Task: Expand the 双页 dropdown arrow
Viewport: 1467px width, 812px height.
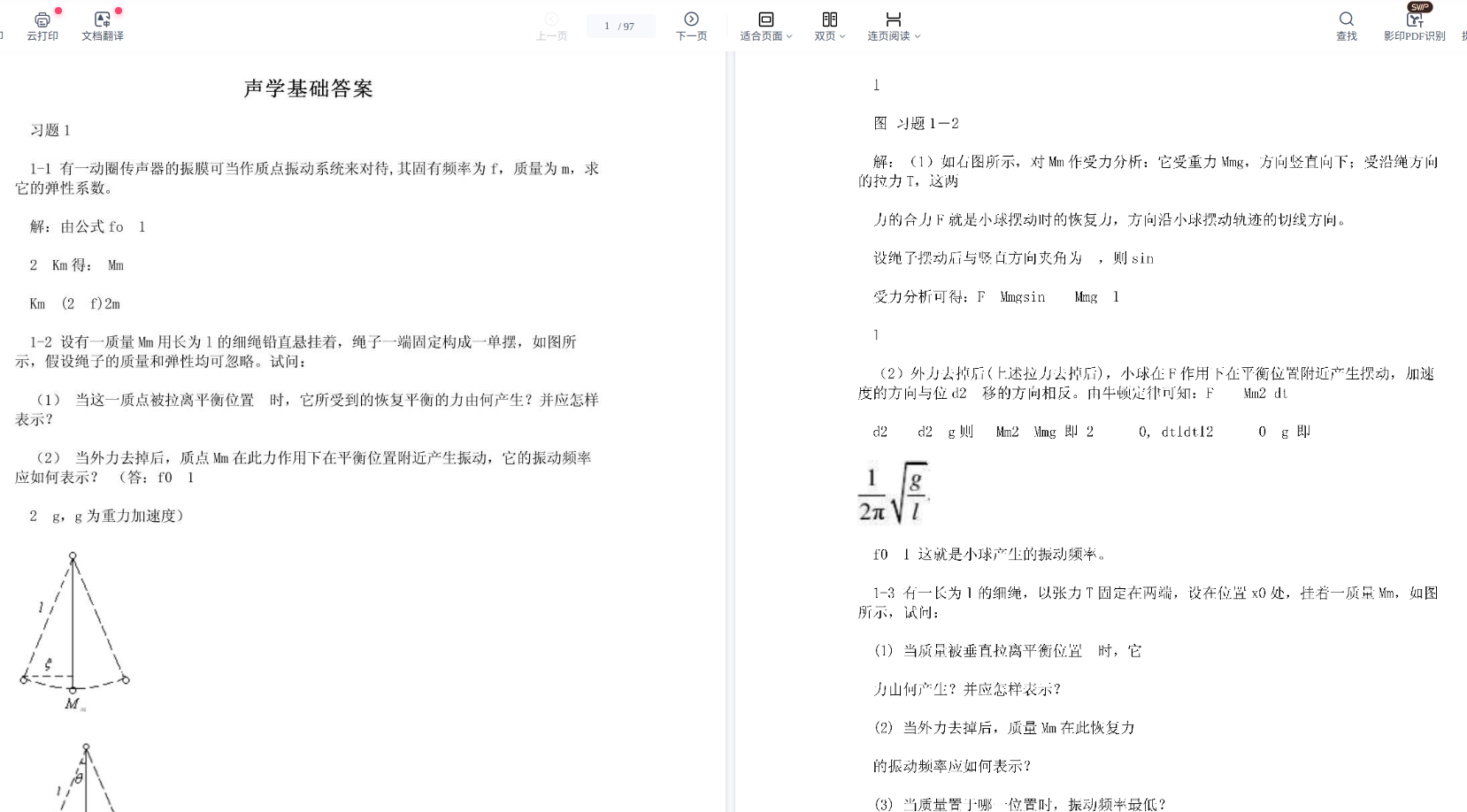Action: 842,36
